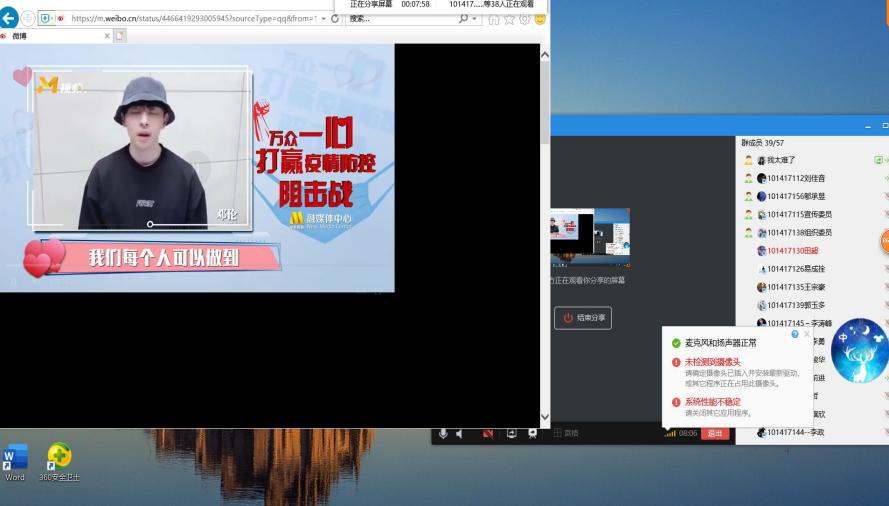Screen dimensions: 889x506
Task: Mute the speaker in call toolbar
Action: coord(461,434)
